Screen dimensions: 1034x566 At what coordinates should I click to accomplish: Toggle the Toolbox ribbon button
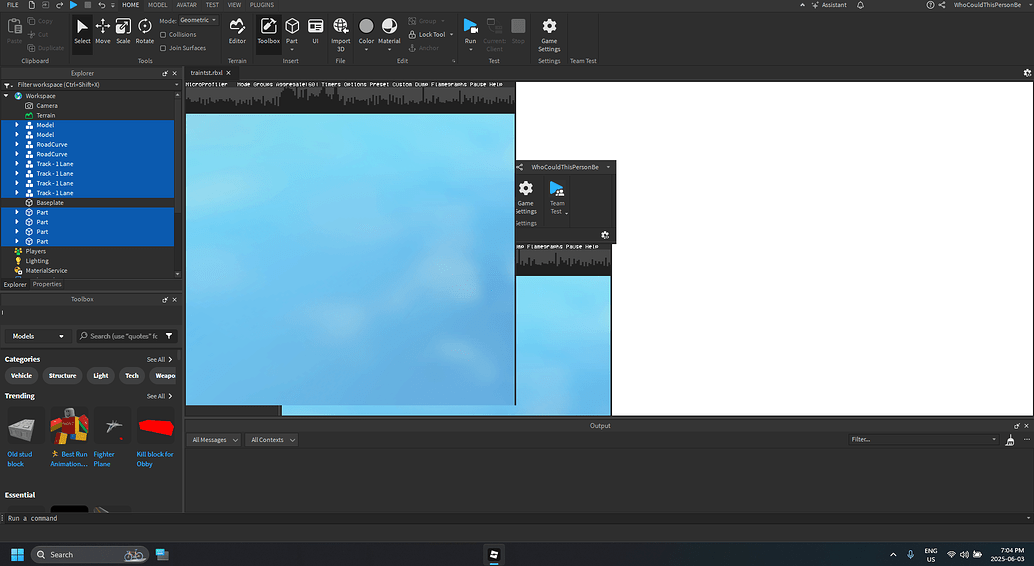(268, 32)
